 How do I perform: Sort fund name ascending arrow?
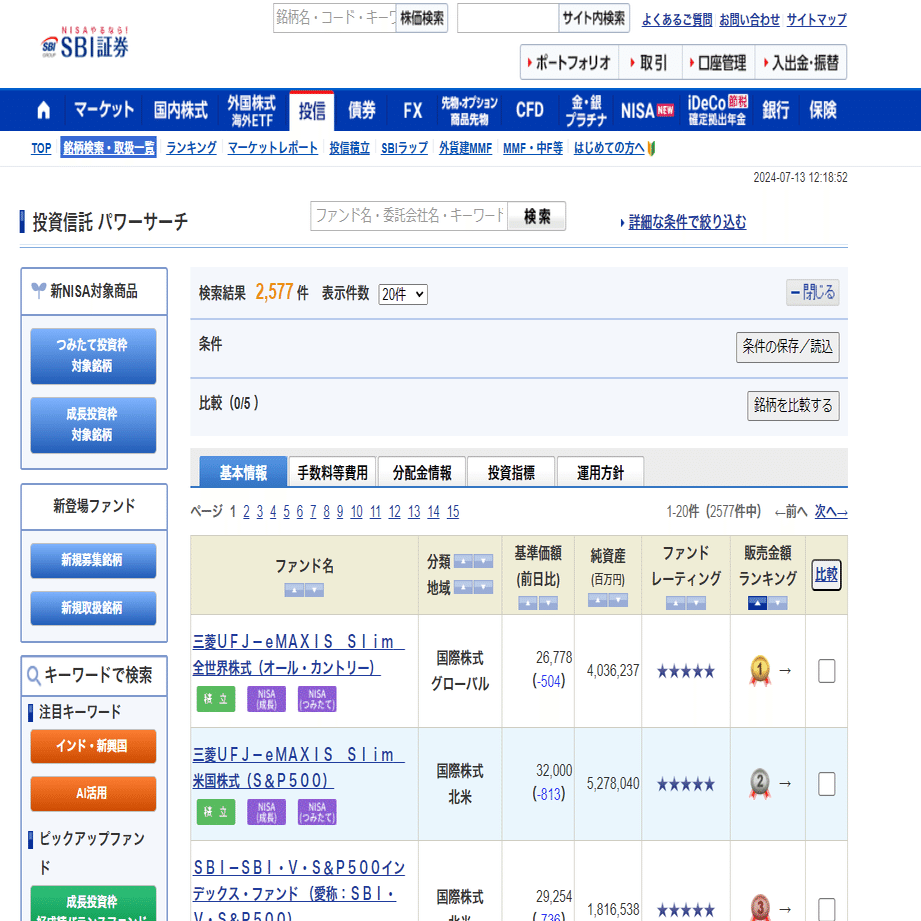(294, 590)
